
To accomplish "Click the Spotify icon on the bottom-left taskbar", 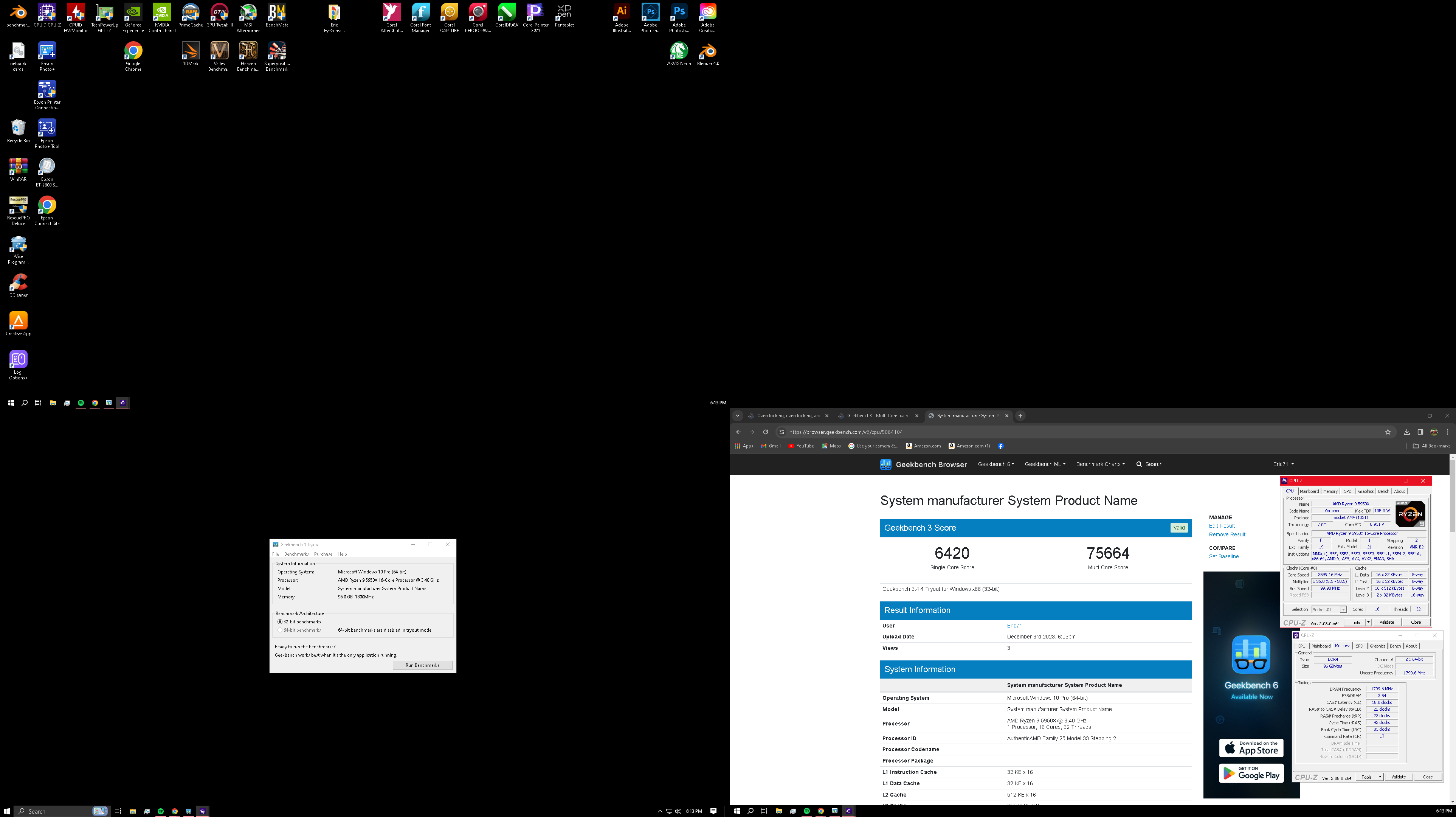I will pyautogui.click(x=161, y=811).
